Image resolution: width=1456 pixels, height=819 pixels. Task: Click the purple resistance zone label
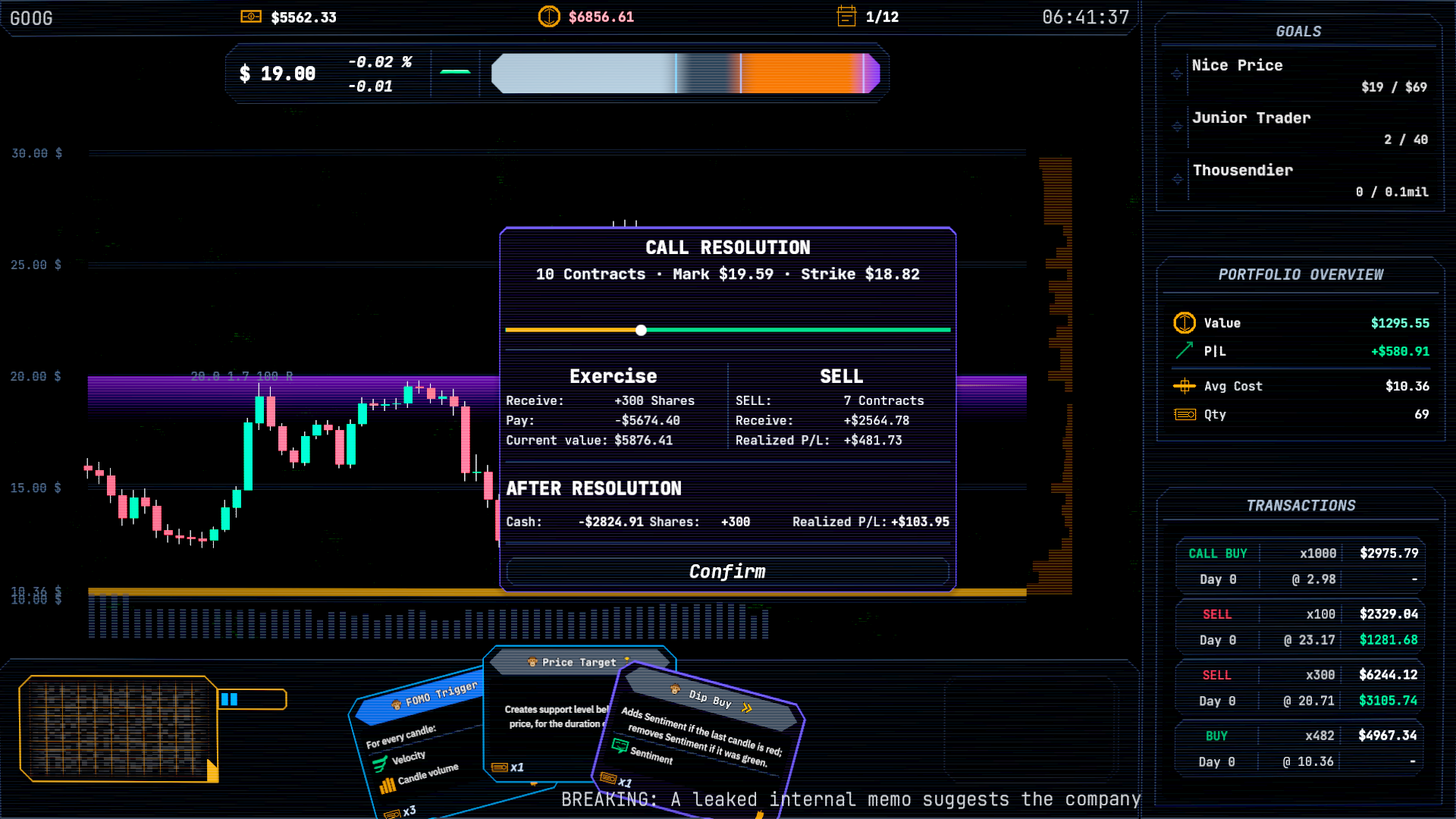242,376
